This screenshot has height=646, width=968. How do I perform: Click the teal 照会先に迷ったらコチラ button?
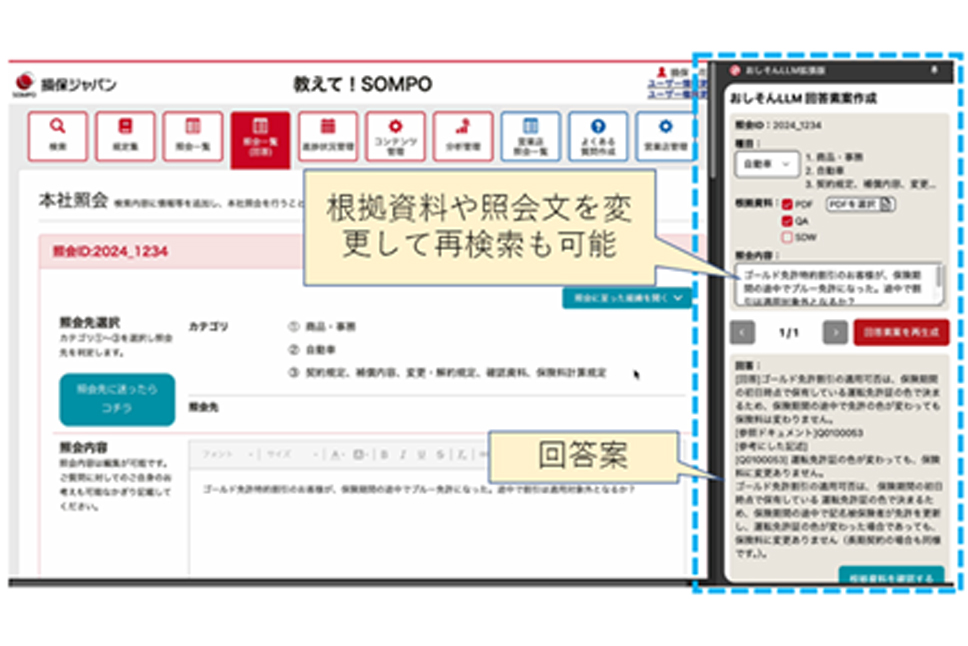117,399
